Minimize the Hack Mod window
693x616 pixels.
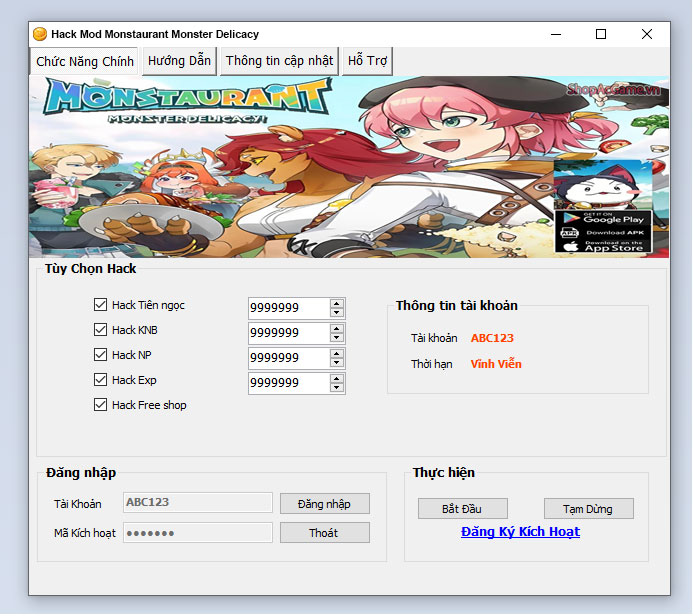pyautogui.click(x=556, y=34)
